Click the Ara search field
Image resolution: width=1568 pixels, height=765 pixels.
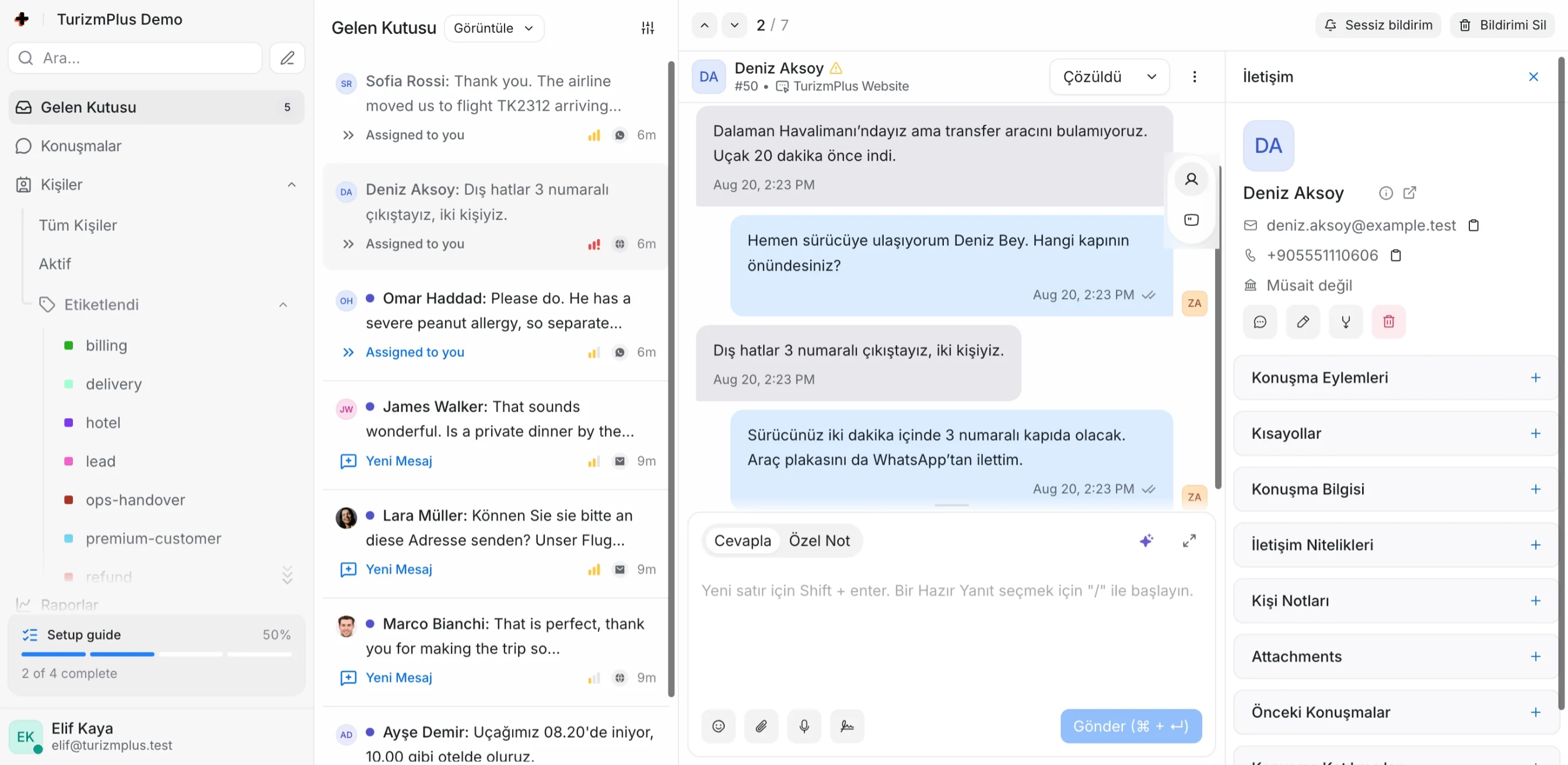(x=135, y=58)
